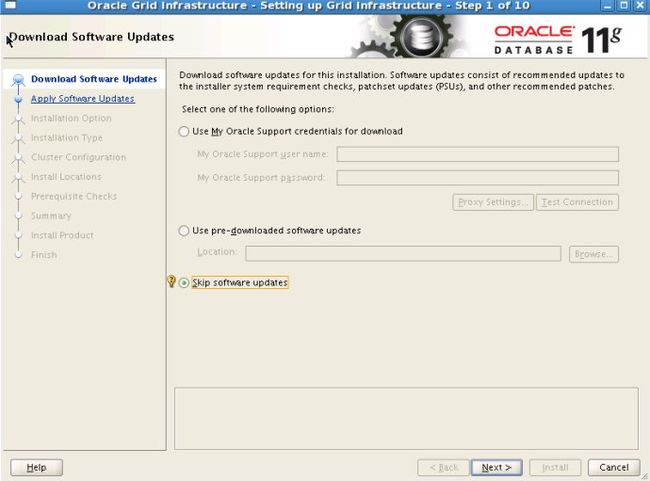The width and height of the screenshot is (650, 481).
Task: Click the hint icon beside Skip software updates
Action: coord(171,282)
